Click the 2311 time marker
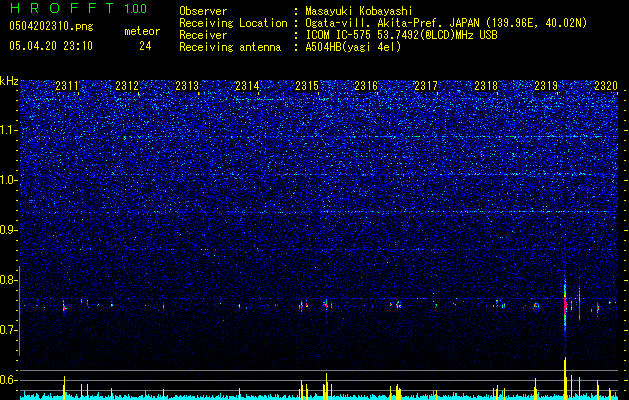This screenshot has height=400, width=629. tap(67, 85)
